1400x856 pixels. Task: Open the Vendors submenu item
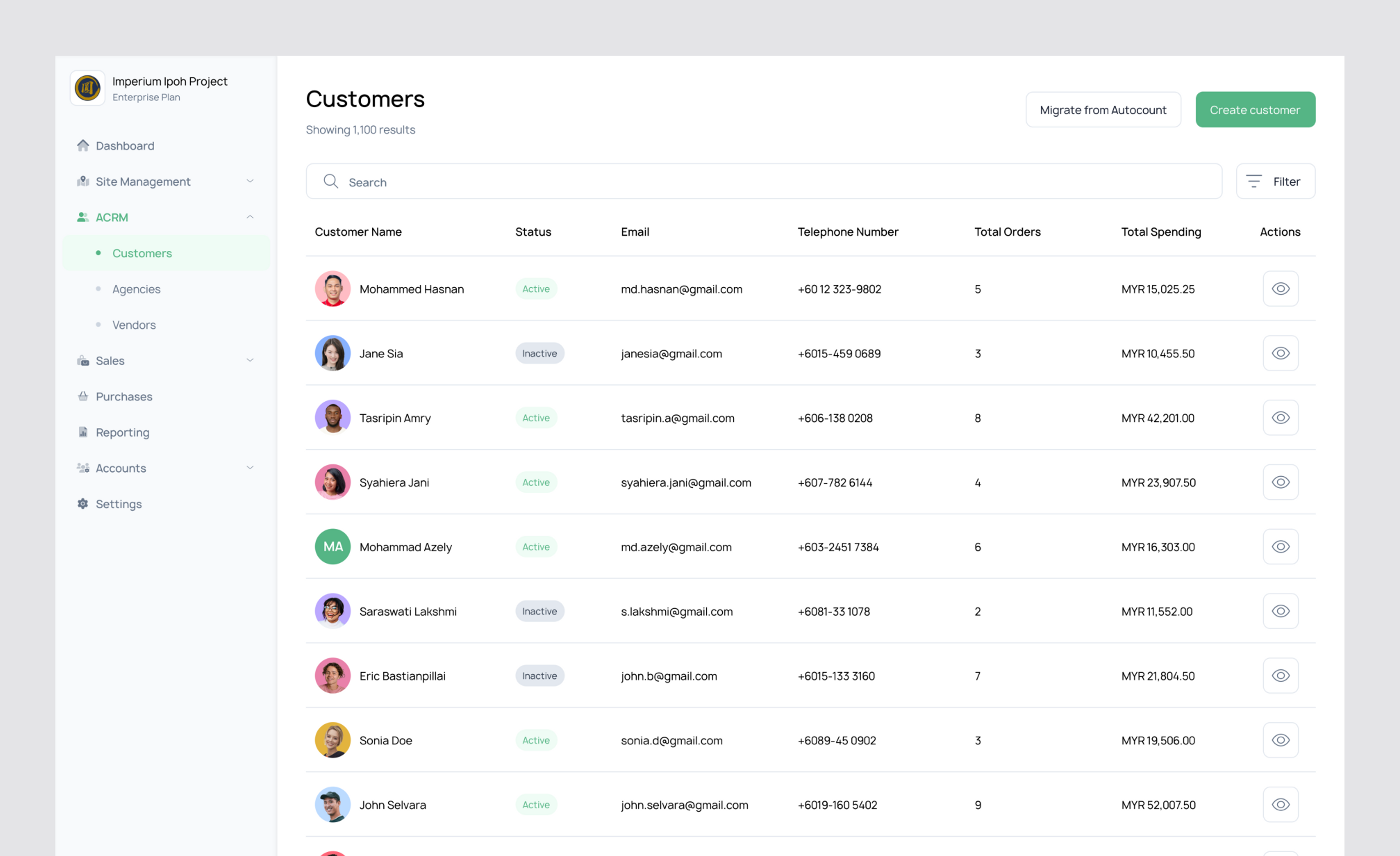[x=134, y=325]
